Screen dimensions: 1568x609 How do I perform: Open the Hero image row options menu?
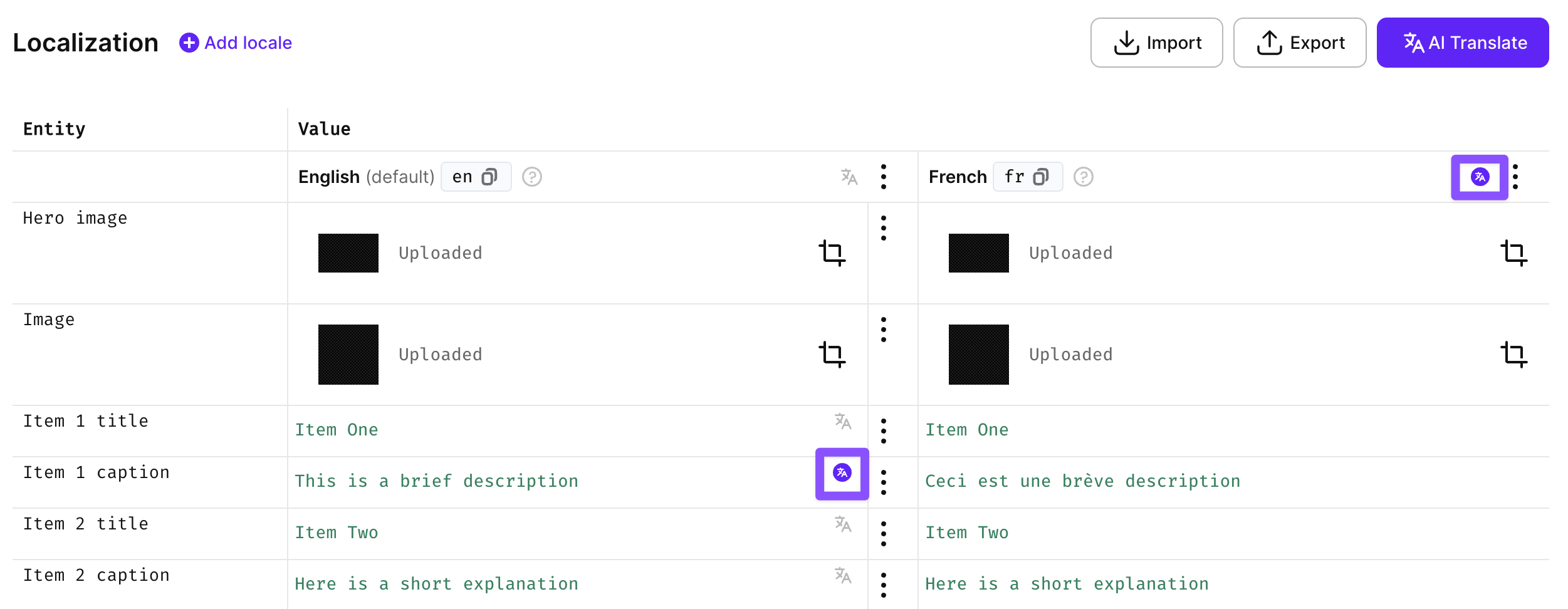[884, 228]
